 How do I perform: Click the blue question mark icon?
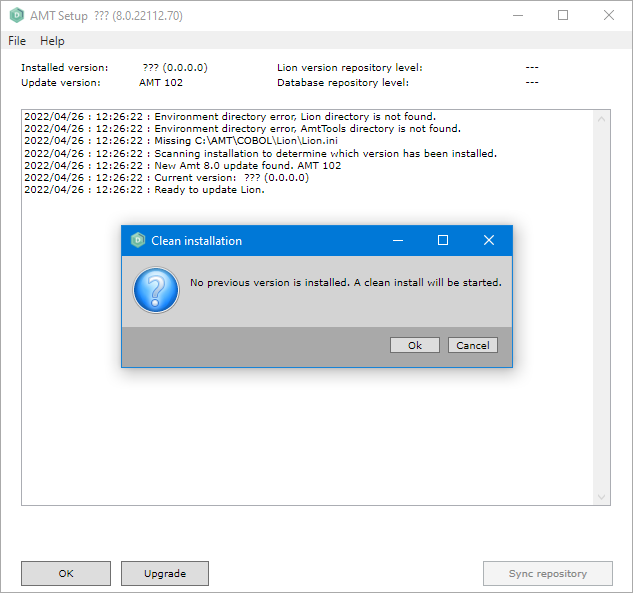tap(156, 290)
